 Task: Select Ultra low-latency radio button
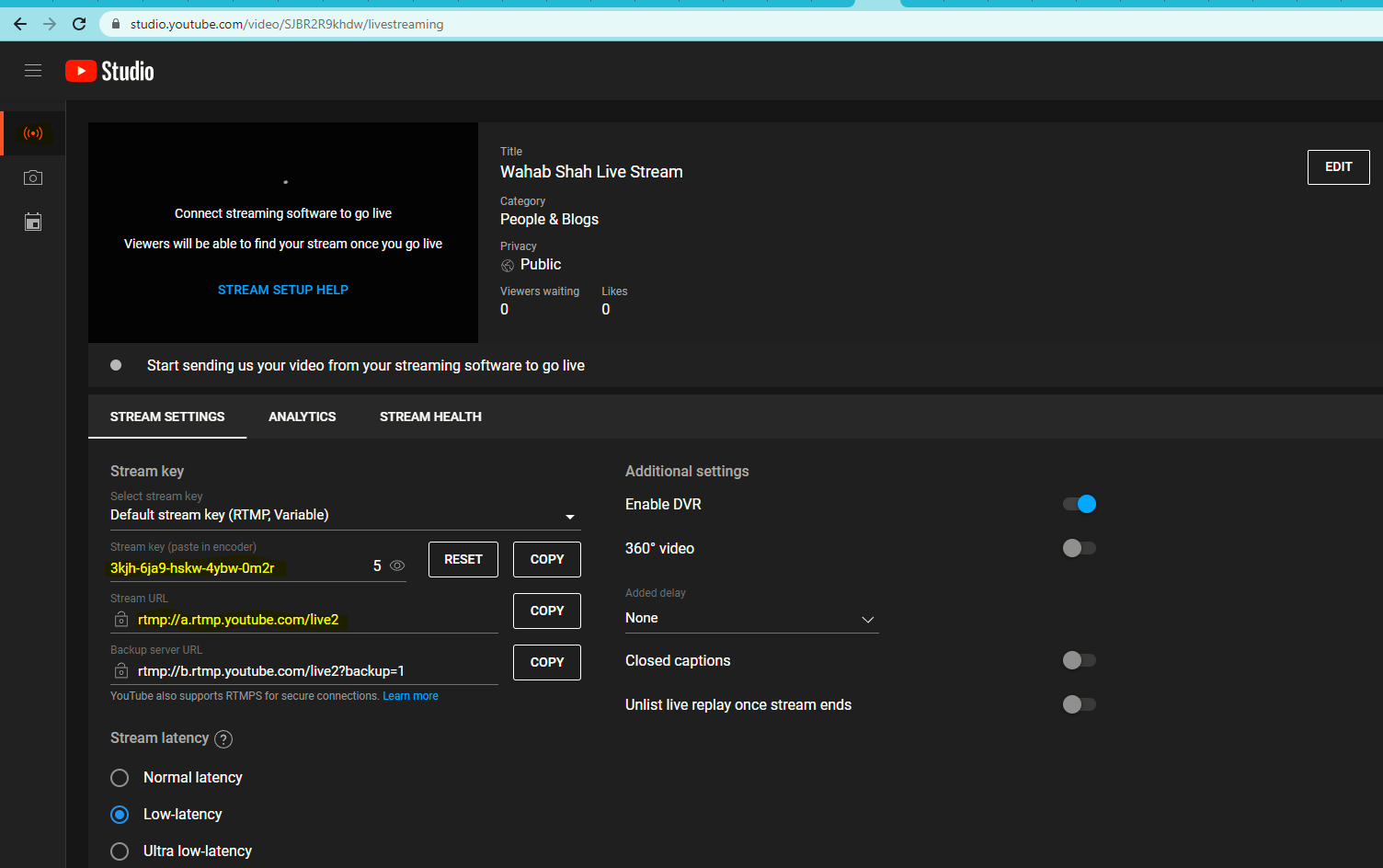pos(120,851)
